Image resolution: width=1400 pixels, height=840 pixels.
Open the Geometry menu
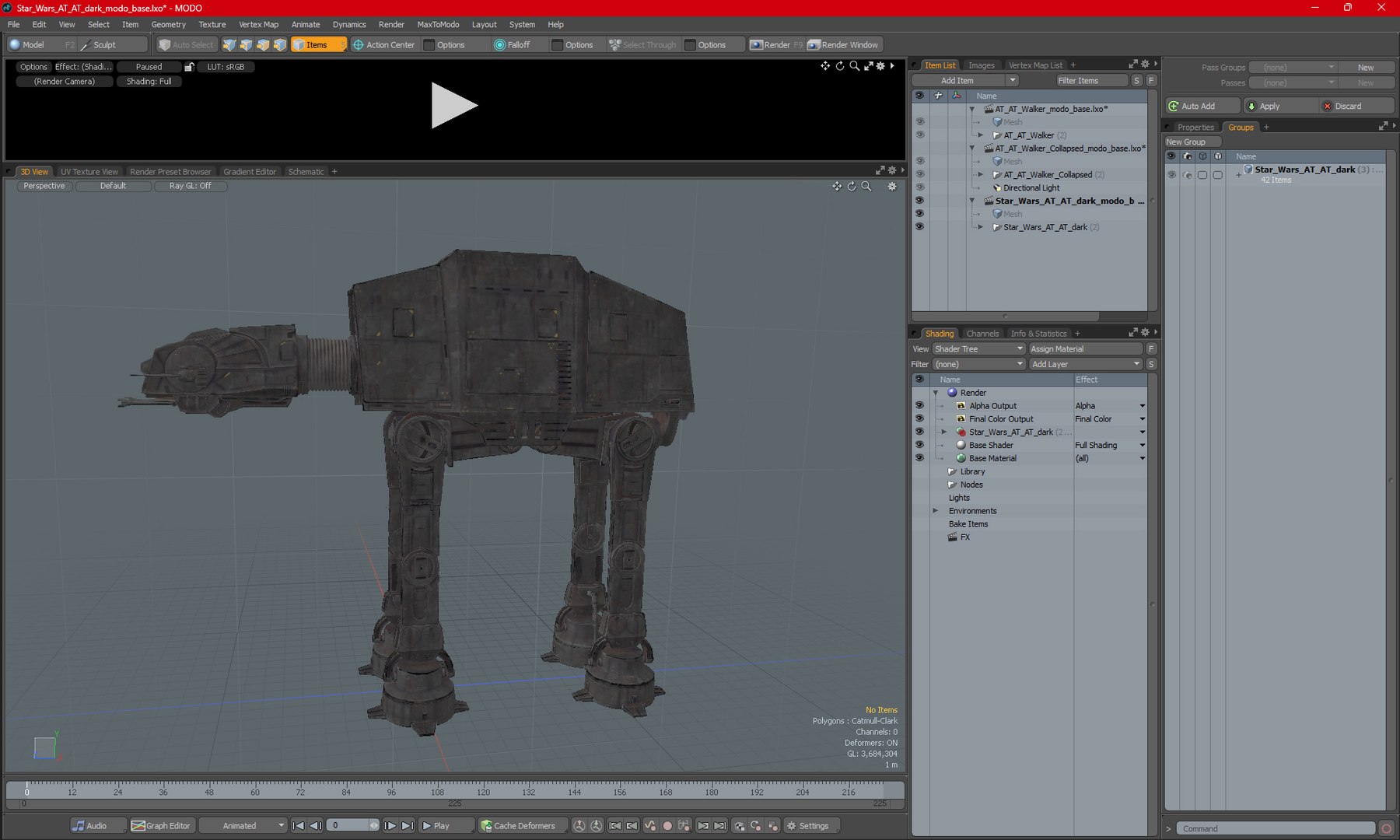point(169,25)
